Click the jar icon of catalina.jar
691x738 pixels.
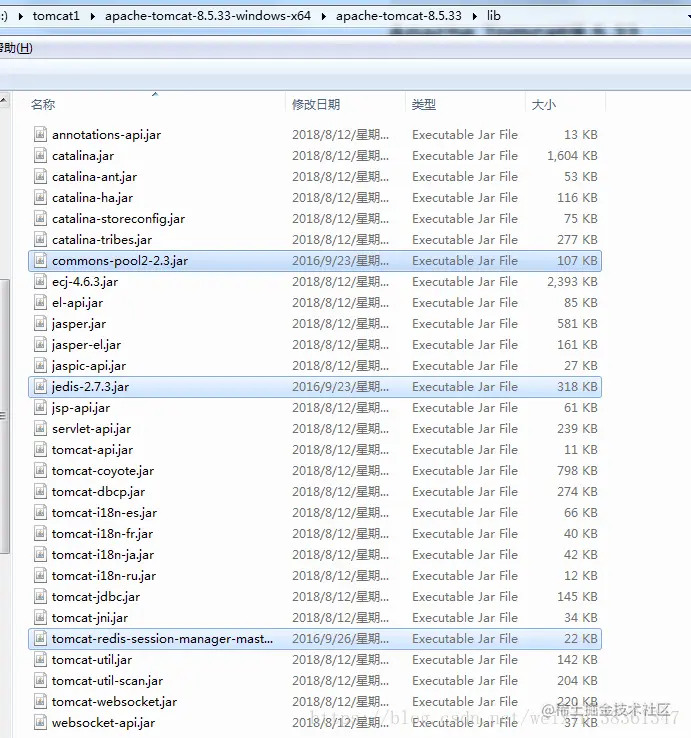pos(40,155)
